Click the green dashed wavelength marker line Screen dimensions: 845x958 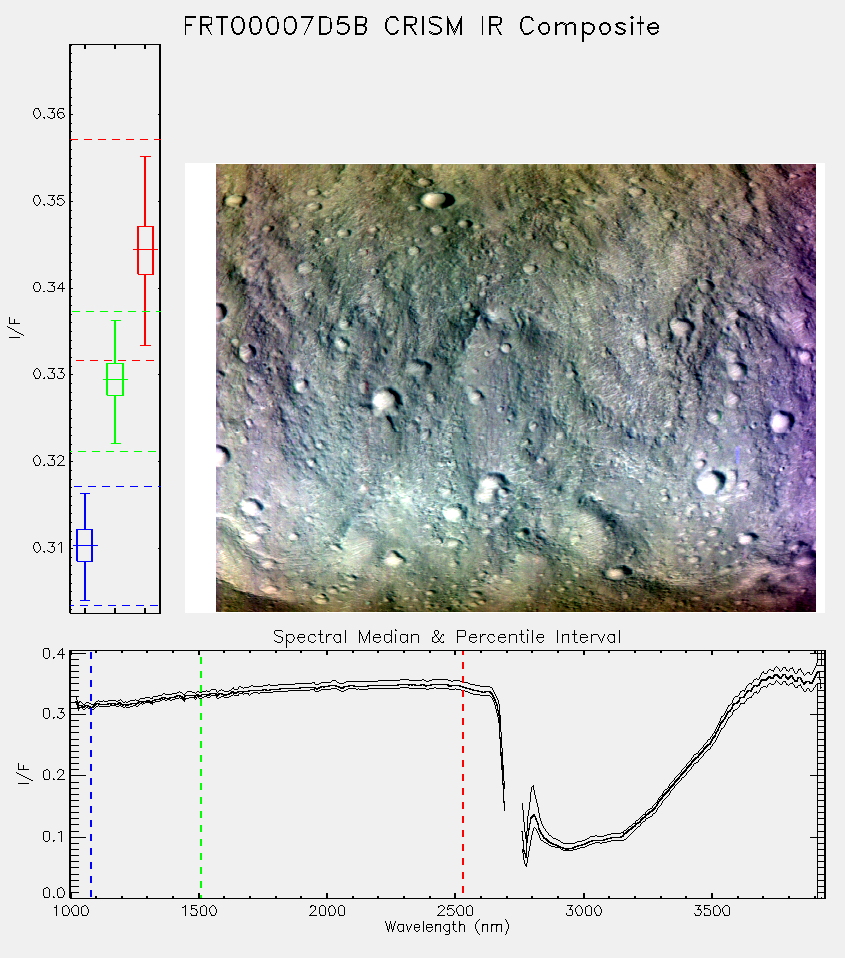point(200,774)
